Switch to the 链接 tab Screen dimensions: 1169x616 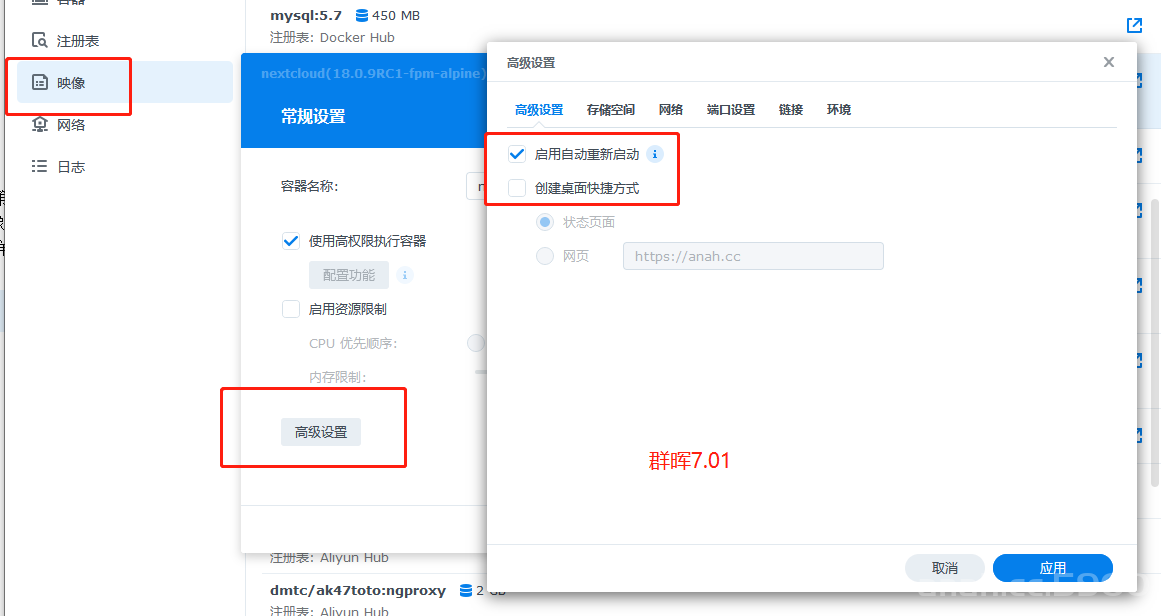791,110
